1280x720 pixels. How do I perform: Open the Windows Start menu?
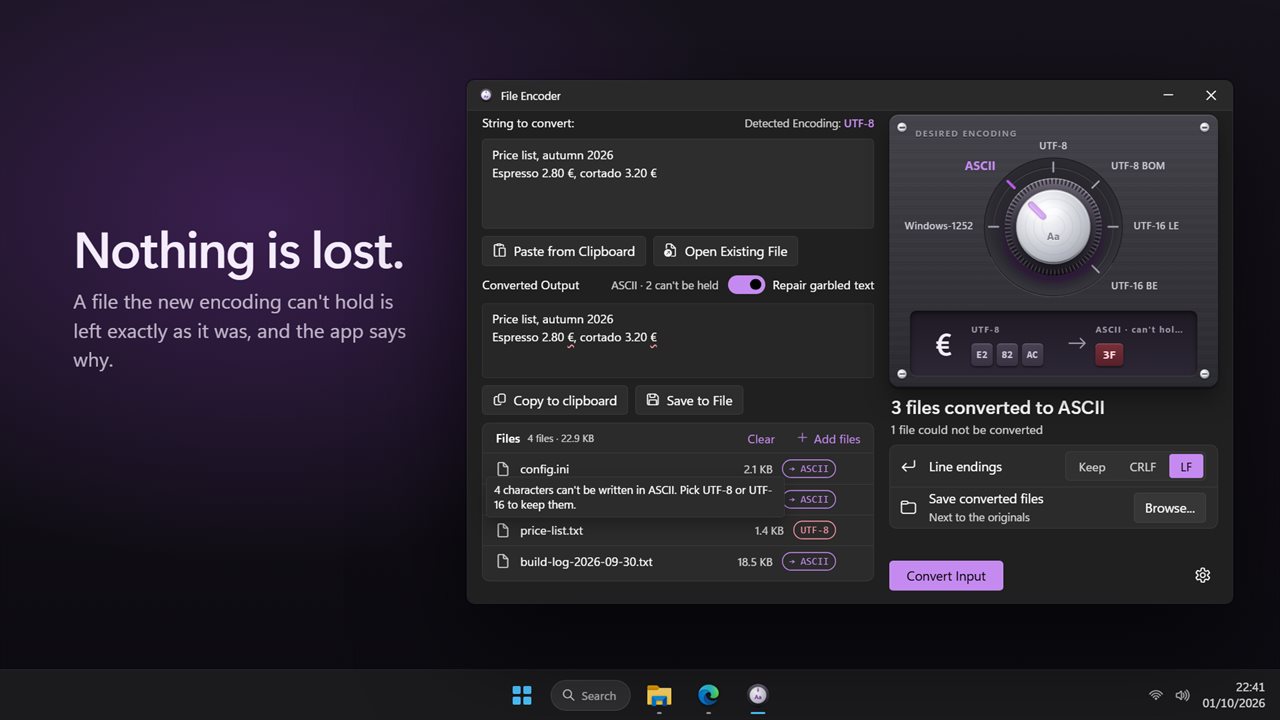(x=522, y=695)
